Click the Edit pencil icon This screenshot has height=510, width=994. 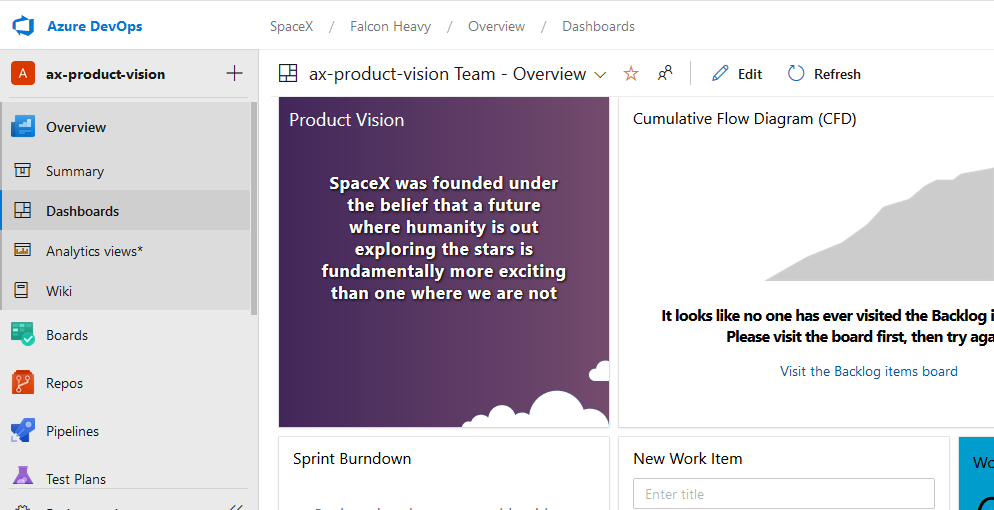click(720, 73)
